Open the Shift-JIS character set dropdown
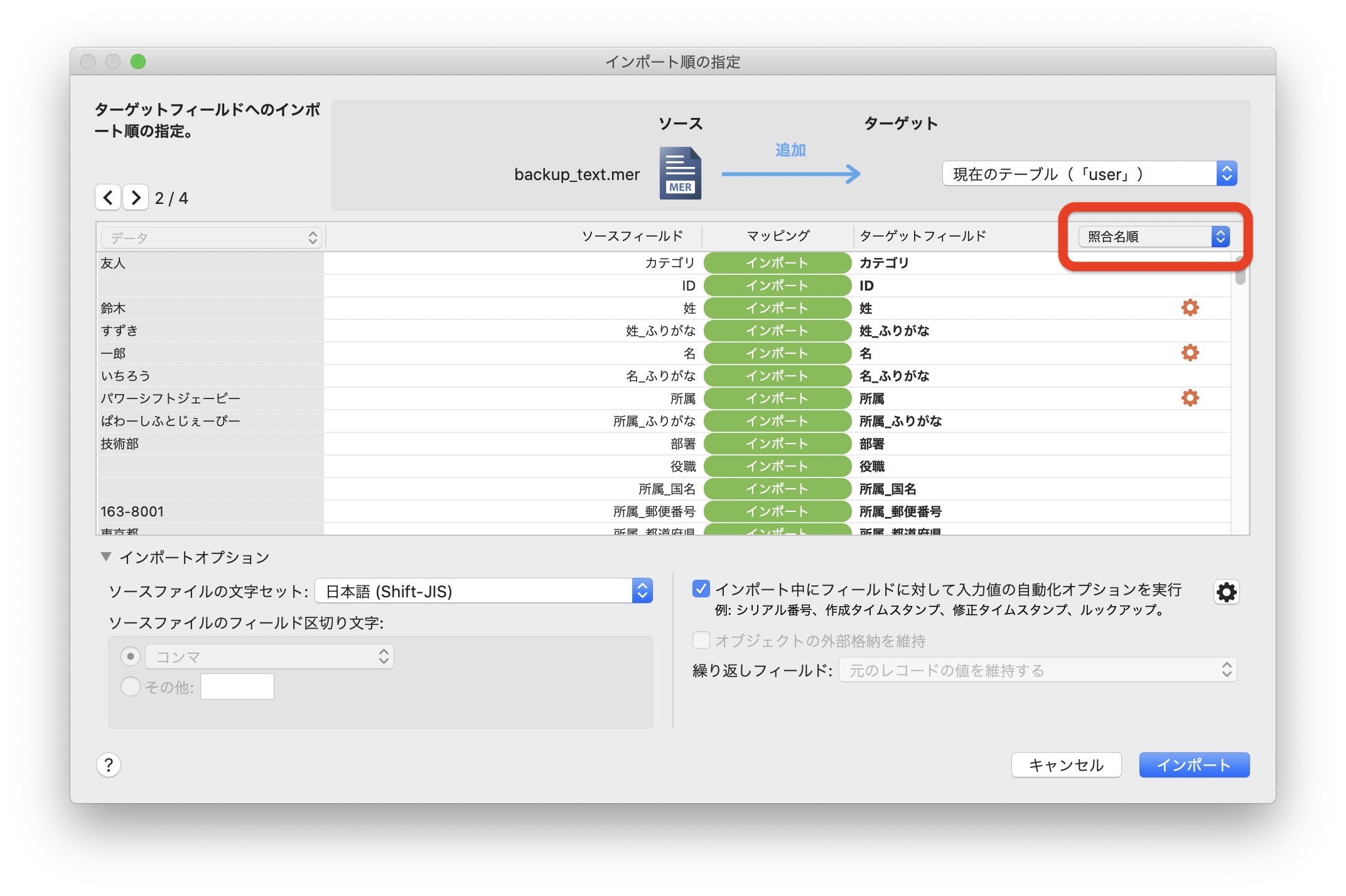Screen dimensions: 1346x896 tap(483, 591)
